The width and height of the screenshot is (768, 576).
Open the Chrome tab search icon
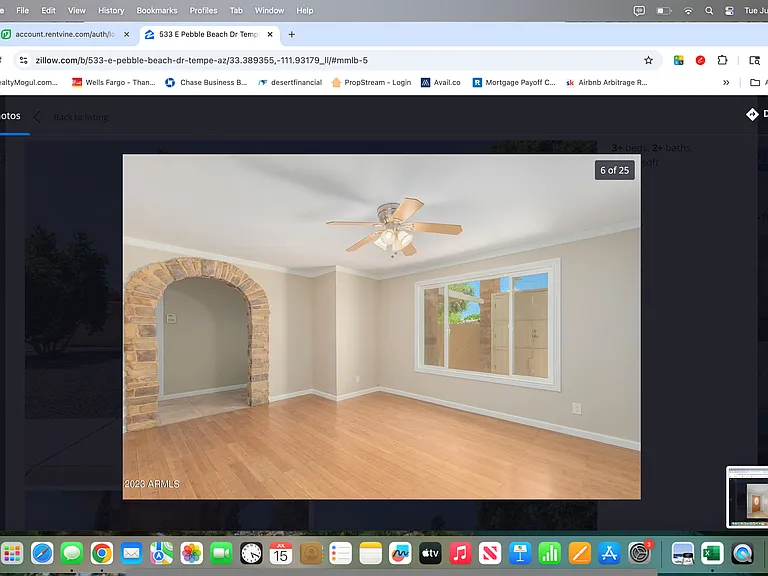(x=754, y=60)
